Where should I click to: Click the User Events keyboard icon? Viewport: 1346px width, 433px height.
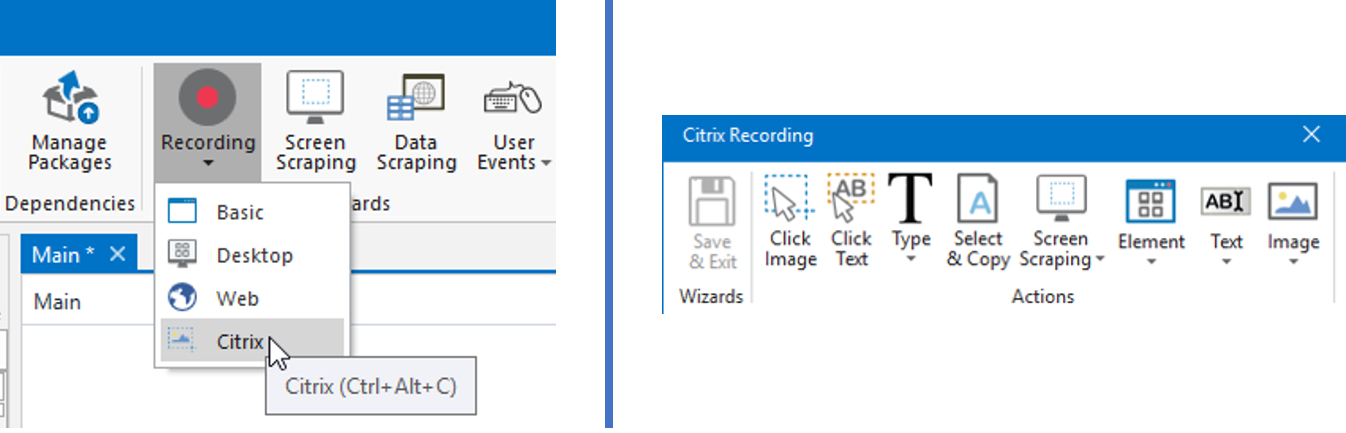[513, 98]
